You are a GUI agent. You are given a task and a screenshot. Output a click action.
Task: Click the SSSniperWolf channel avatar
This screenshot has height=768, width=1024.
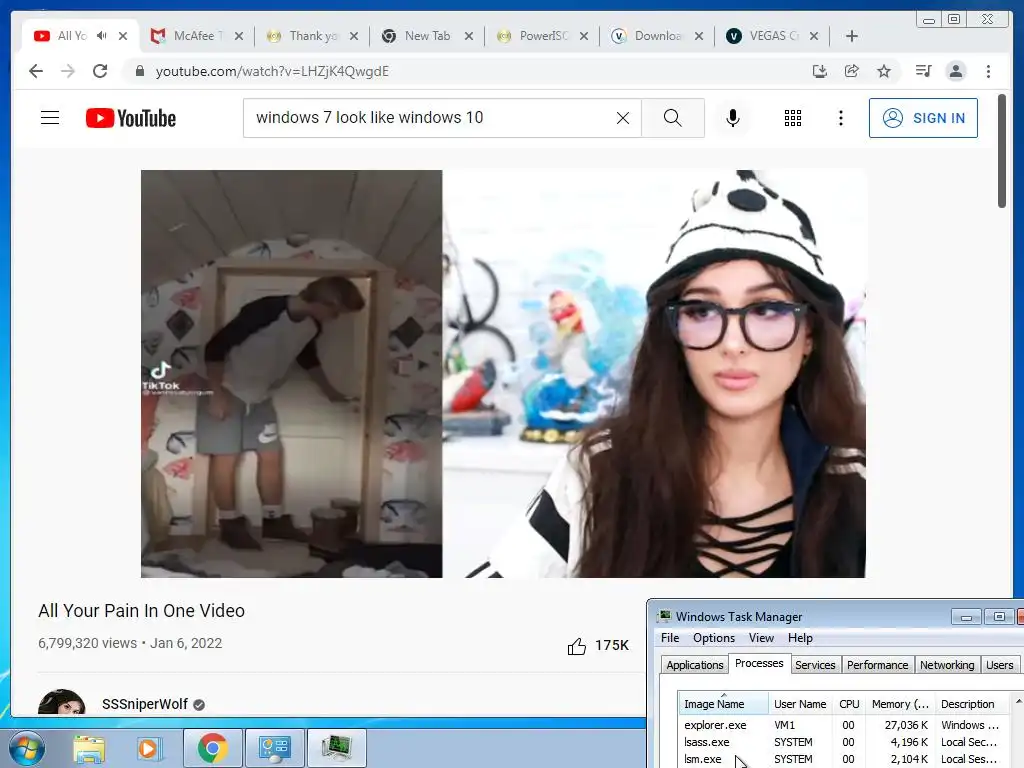point(61,703)
